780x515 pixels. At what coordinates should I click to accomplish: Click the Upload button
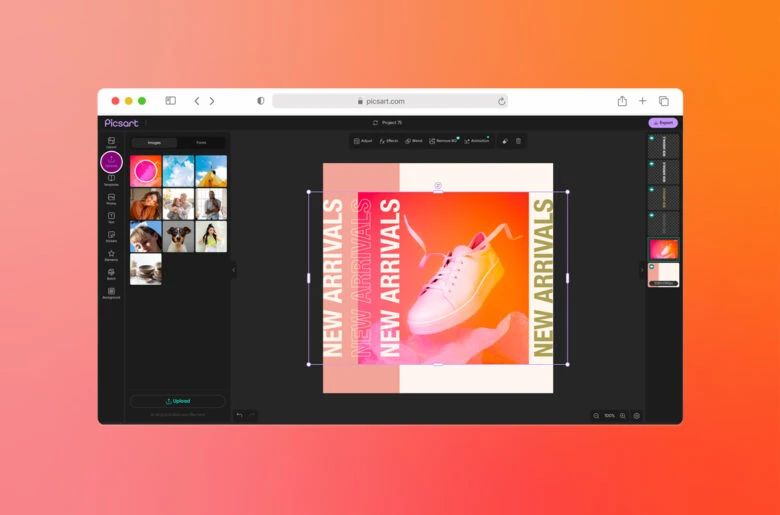tap(178, 401)
